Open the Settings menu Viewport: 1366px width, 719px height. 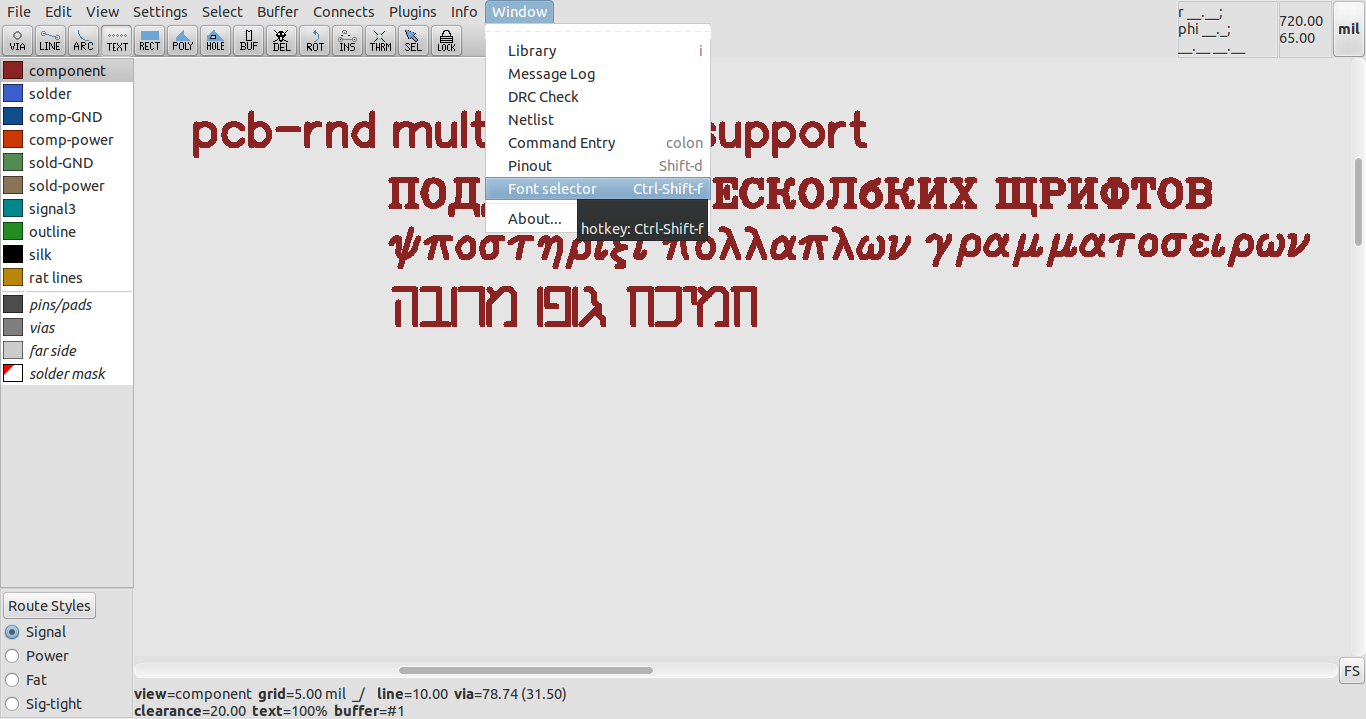pos(160,12)
